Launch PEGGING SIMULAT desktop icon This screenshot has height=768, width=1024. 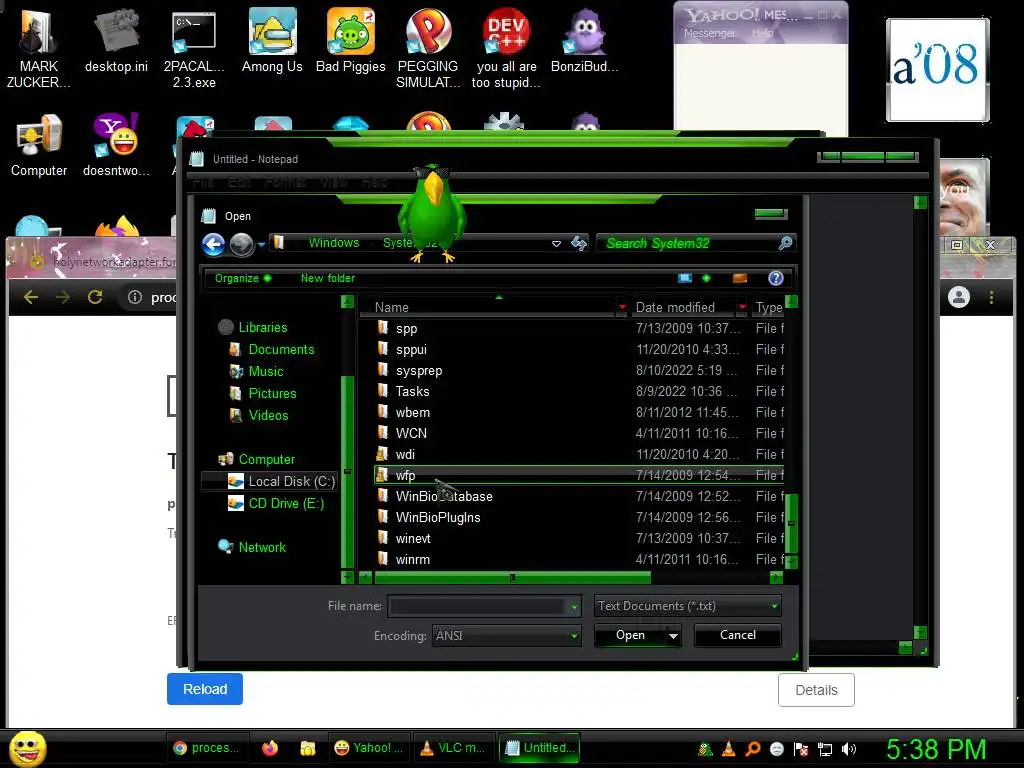pos(428,46)
